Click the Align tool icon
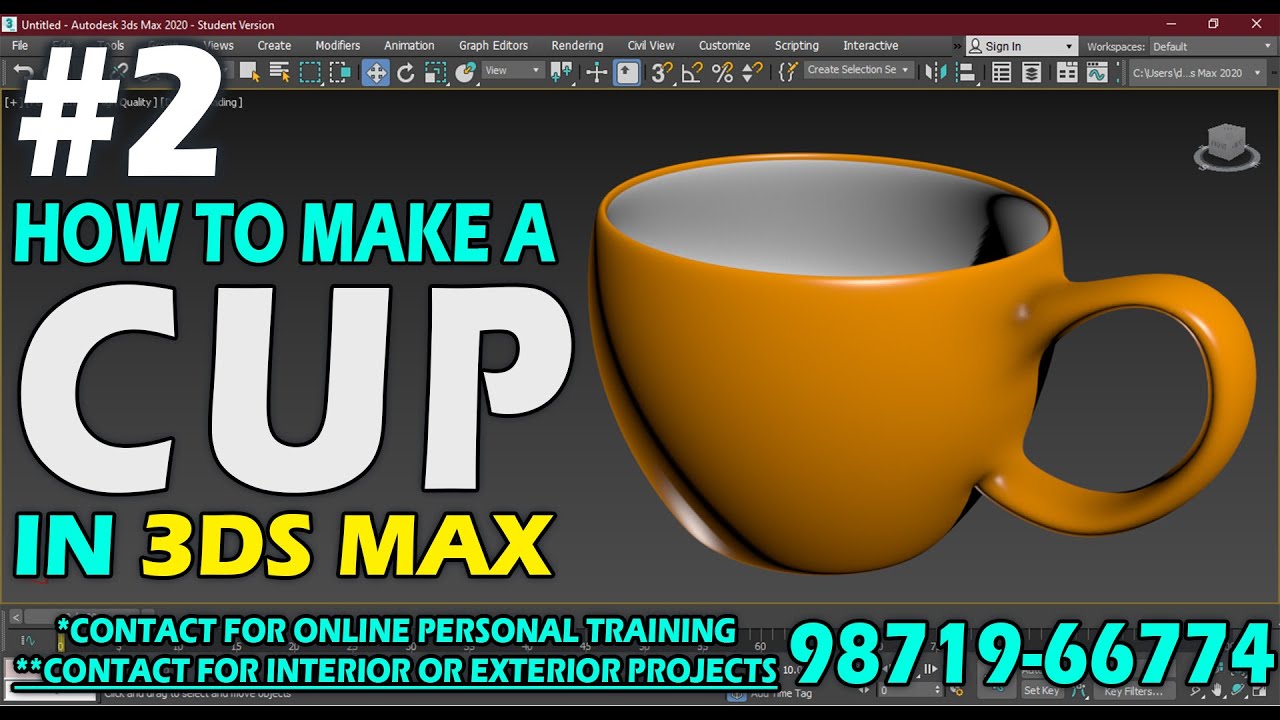Viewport: 1280px width, 720px height. click(965, 72)
